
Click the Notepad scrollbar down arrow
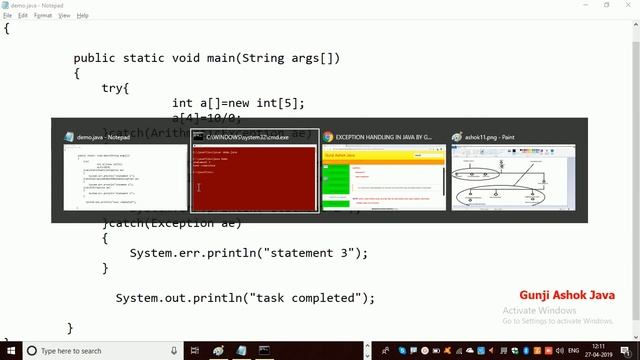tap(636, 337)
